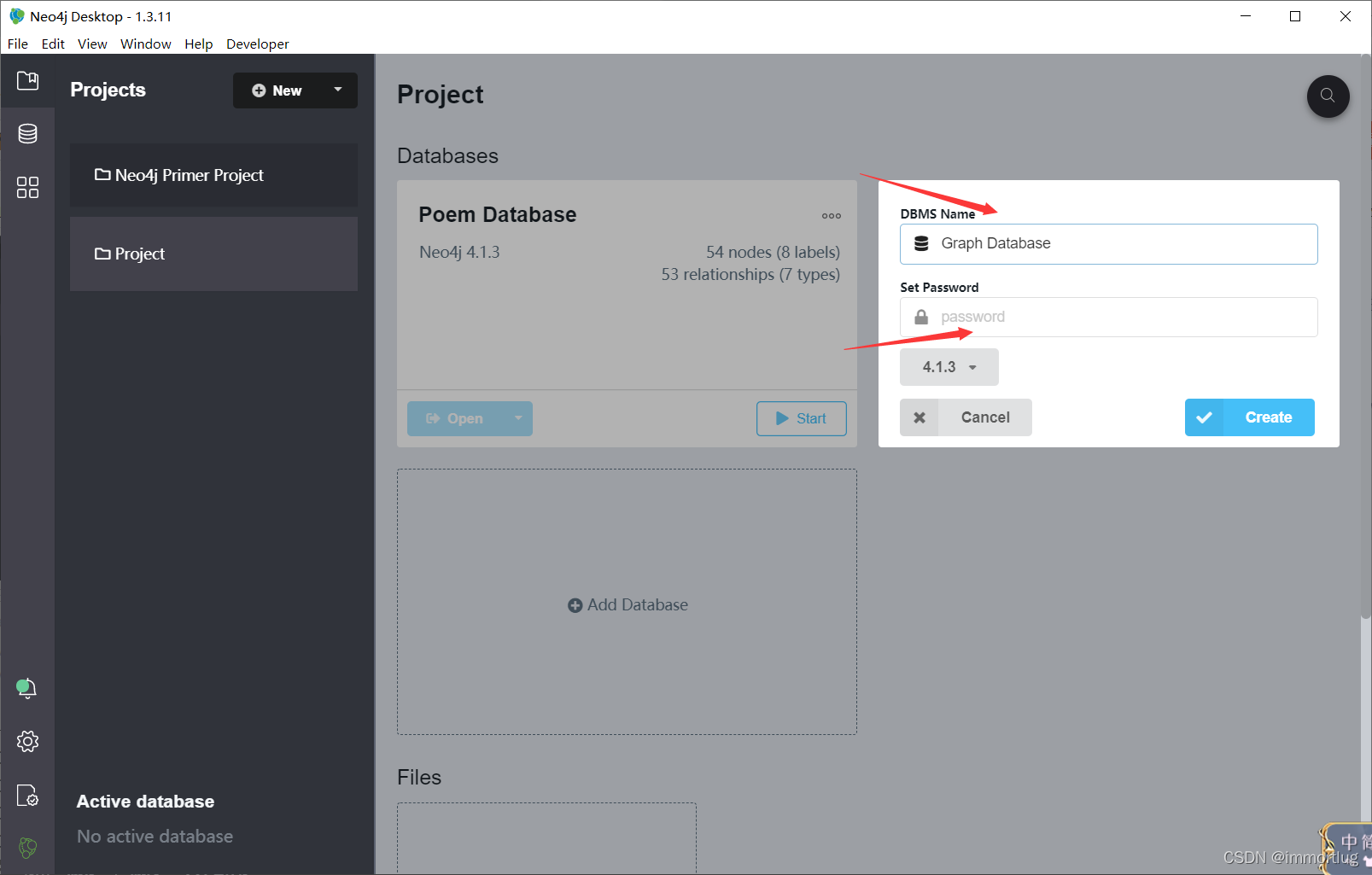
Task: Click the Files drop area box
Action: coord(546,837)
